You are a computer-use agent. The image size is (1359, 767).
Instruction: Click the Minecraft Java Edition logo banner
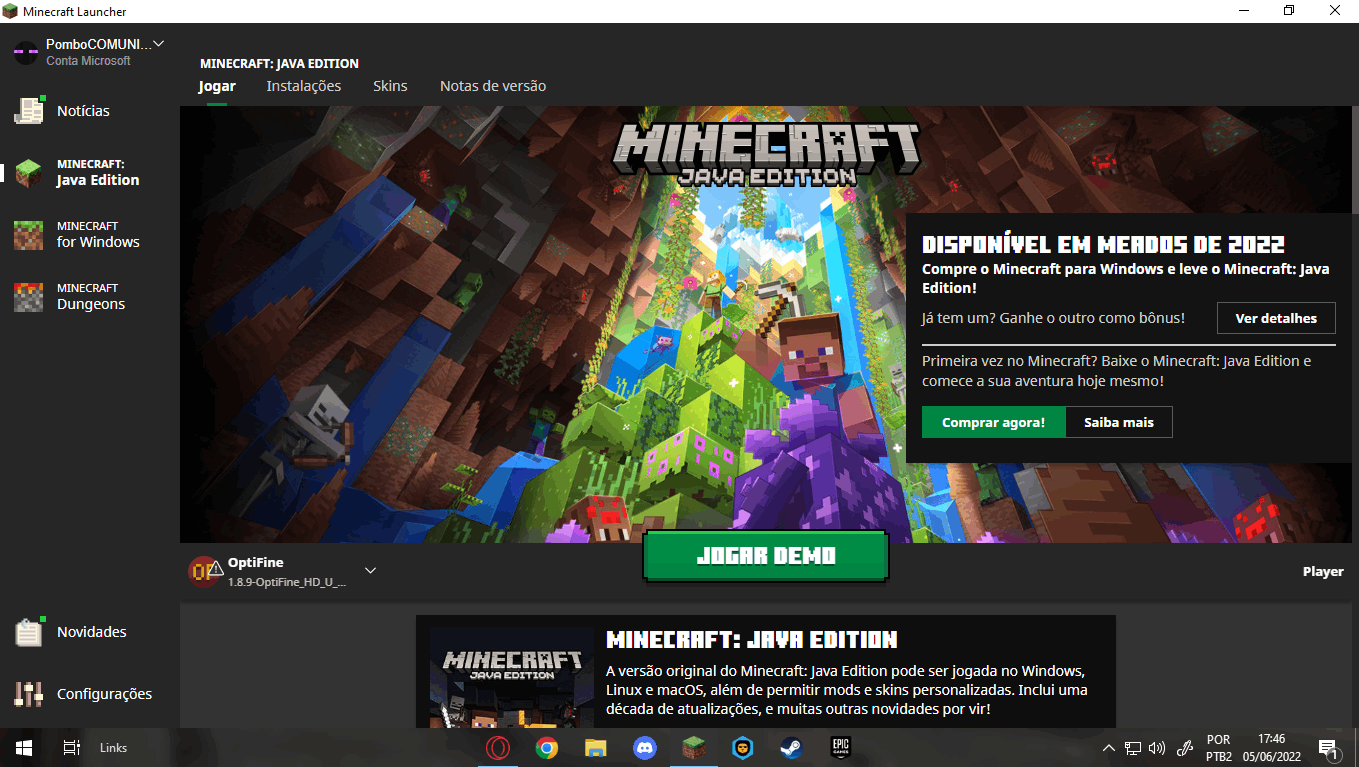click(x=765, y=155)
